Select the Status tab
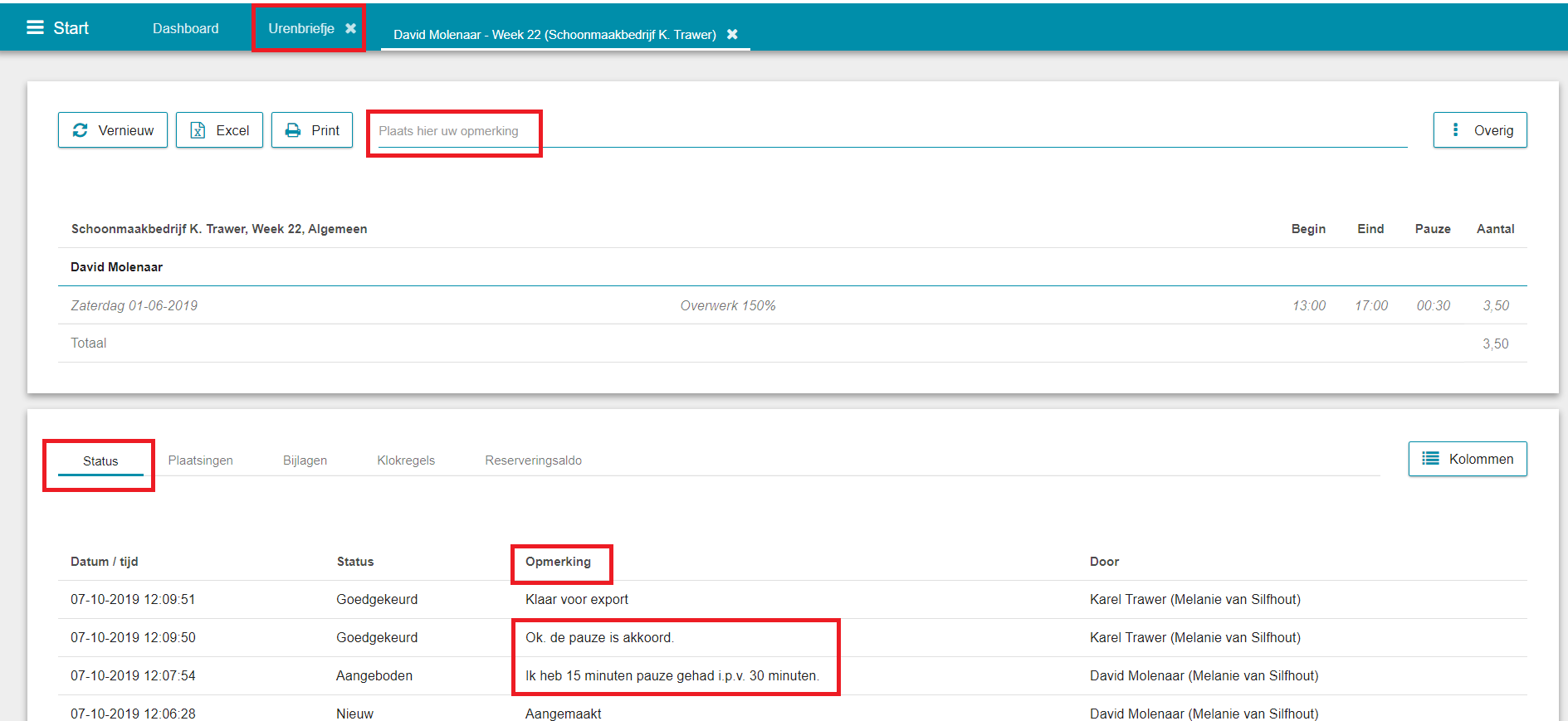 point(100,460)
